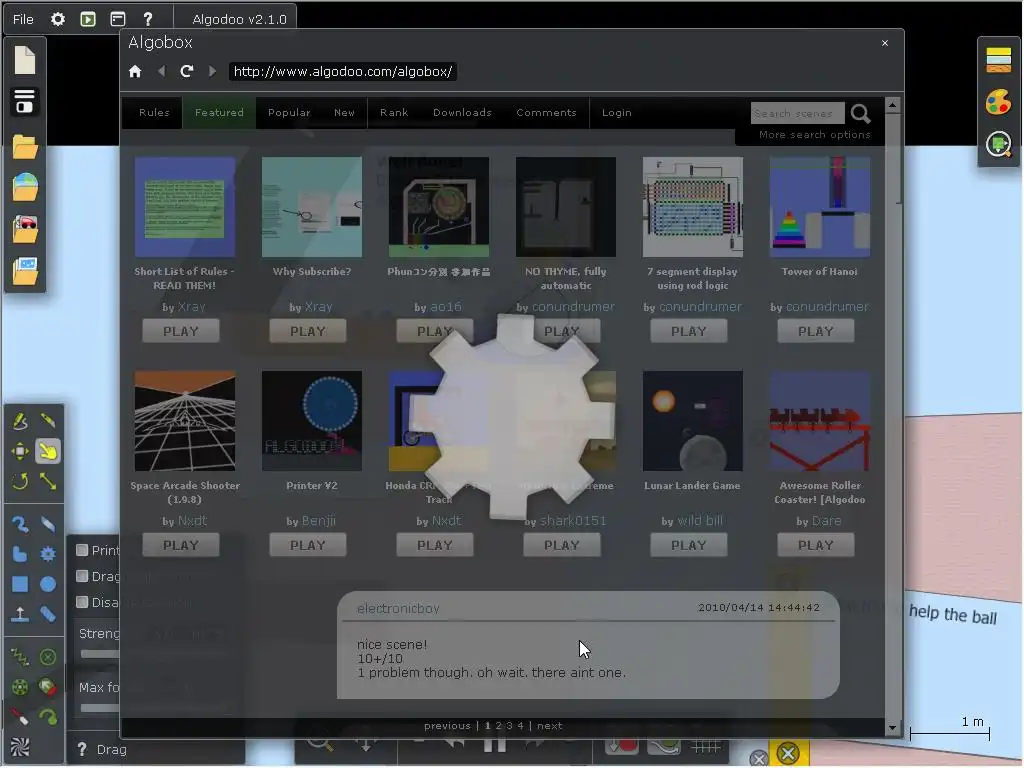The width and height of the screenshot is (1024, 768).
Task: Select the Move tool
Action: (x=20, y=451)
